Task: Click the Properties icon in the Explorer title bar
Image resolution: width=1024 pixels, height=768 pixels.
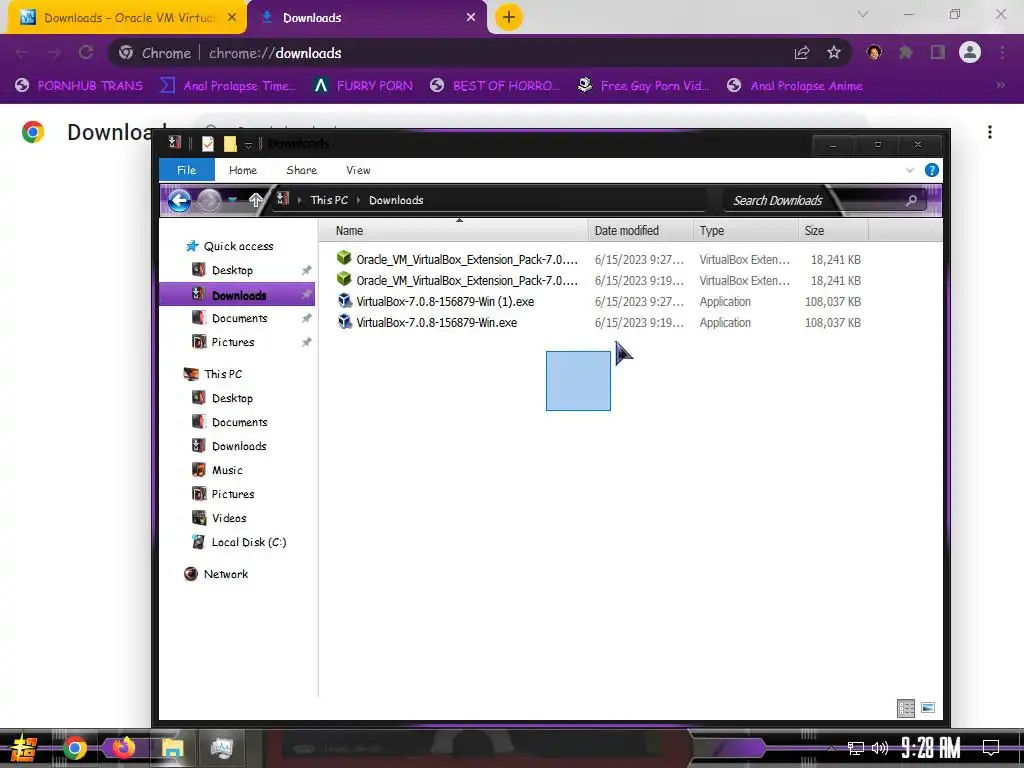Action: point(208,144)
